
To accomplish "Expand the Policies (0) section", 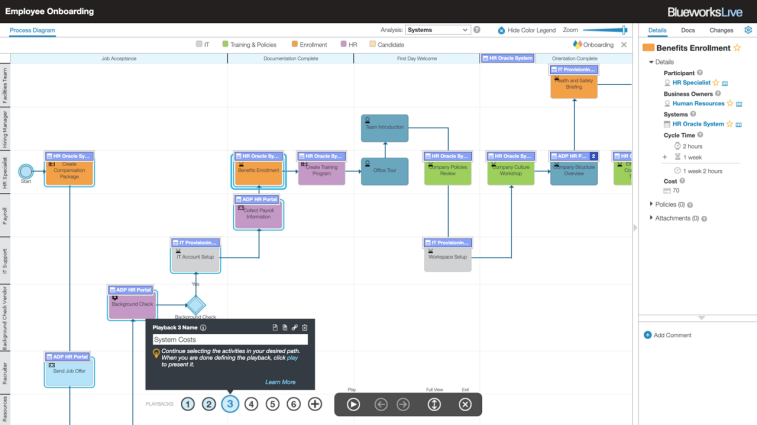I will [x=651, y=204].
